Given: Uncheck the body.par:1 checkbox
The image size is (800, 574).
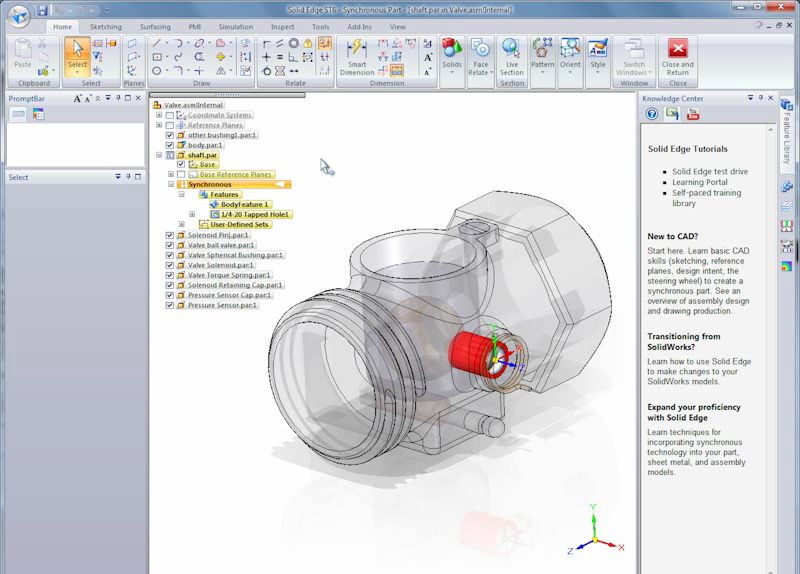Looking at the screenshot, I should (169, 145).
